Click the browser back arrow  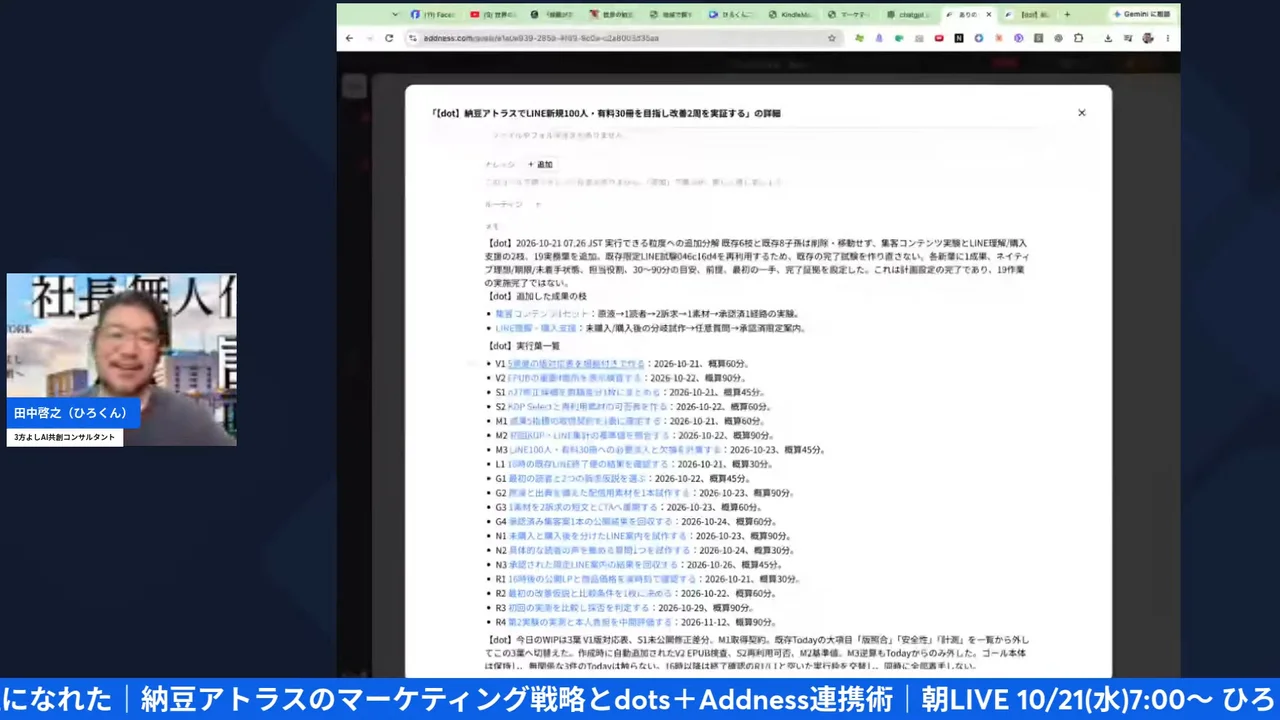pos(349,38)
